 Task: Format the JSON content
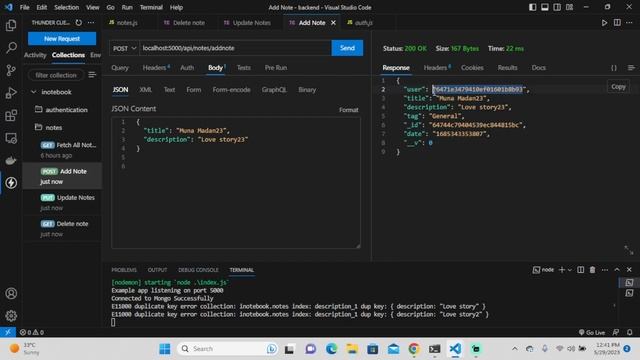pos(348,110)
